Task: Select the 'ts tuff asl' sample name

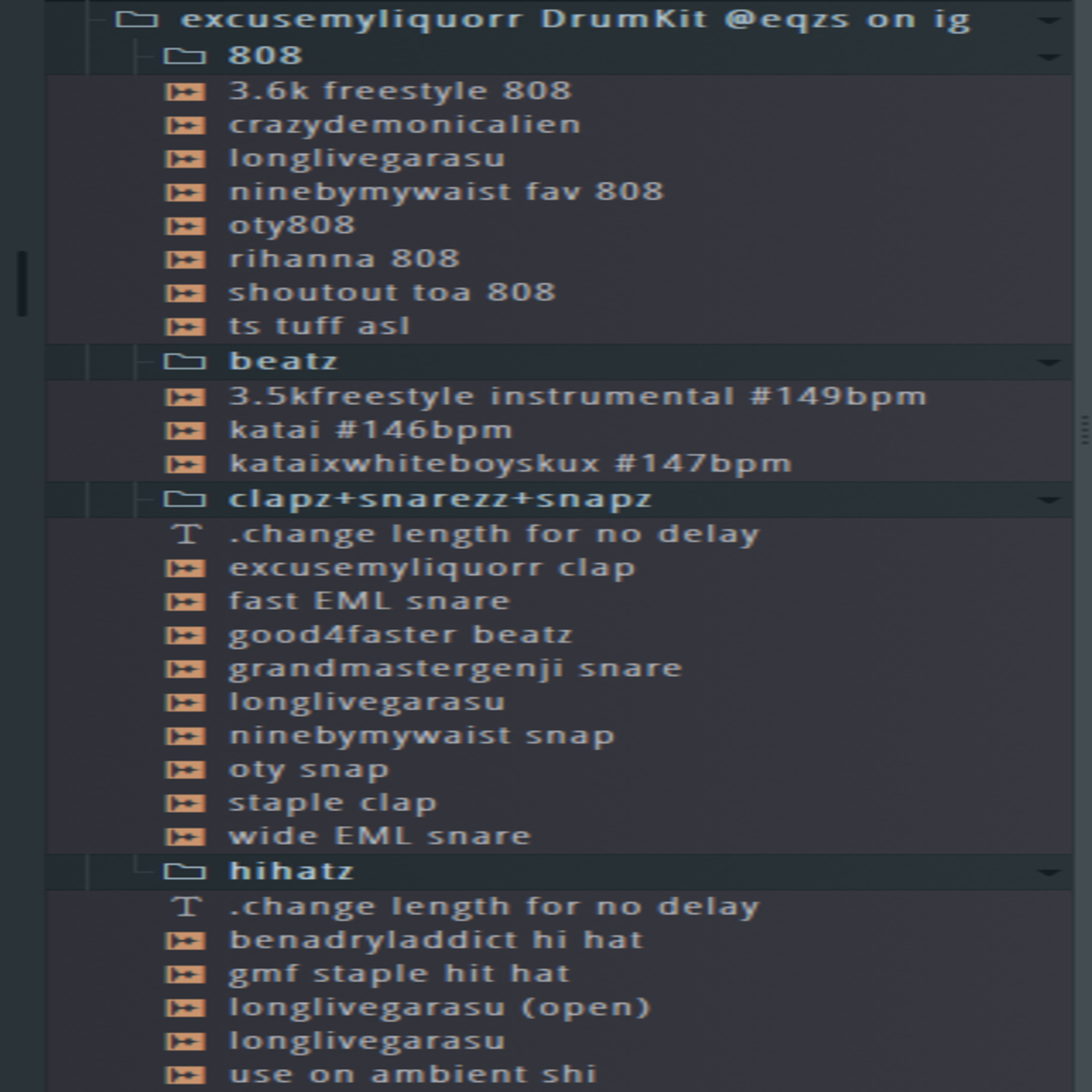Action: pyautogui.click(x=319, y=327)
